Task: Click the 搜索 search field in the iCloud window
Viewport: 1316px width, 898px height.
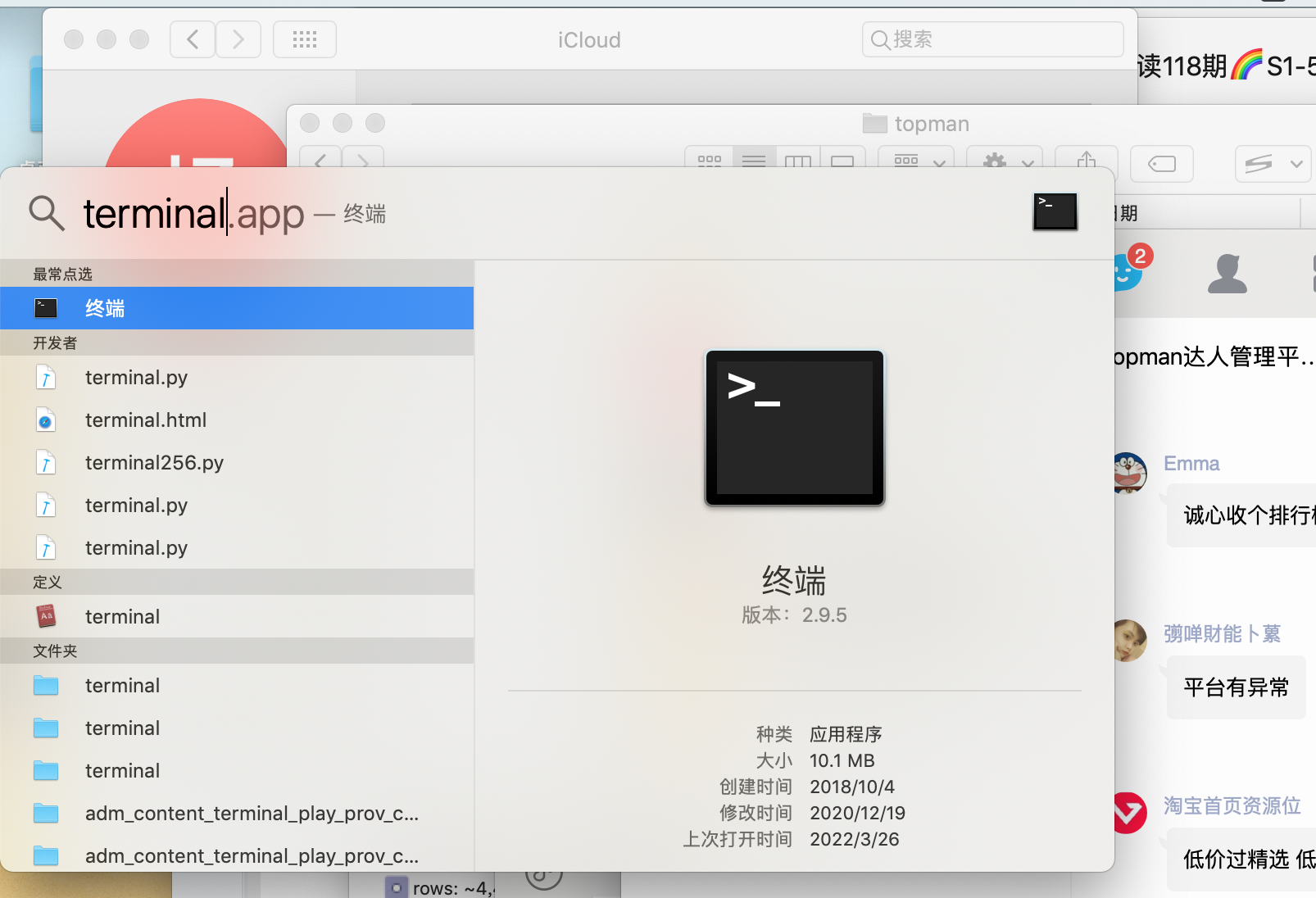Action: pyautogui.click(x=992, y=39)
